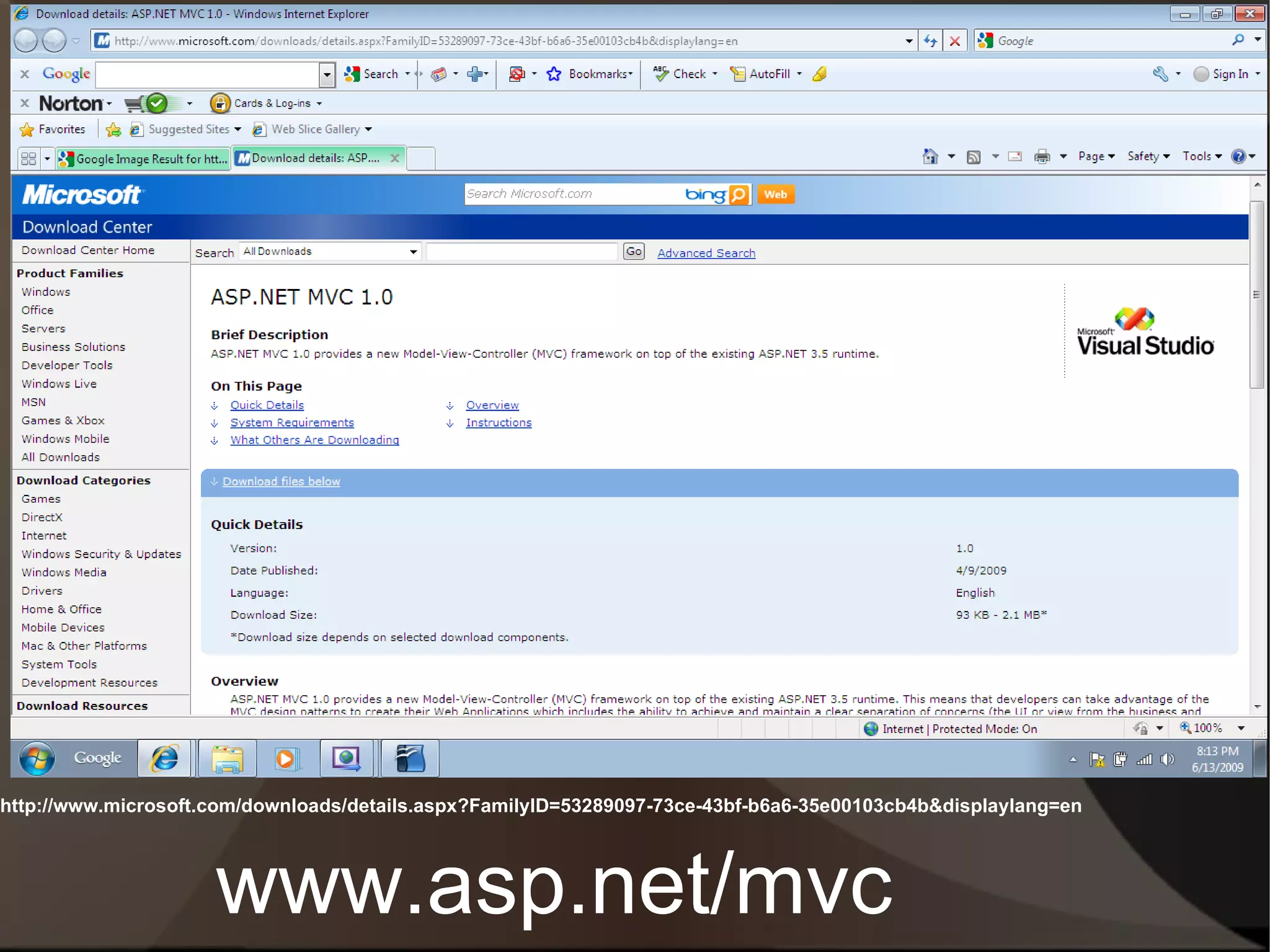Click the Visual Studio logo image
This screenshot has width=1270, height=952.
pyautogui.click(x=1145, y=332)
